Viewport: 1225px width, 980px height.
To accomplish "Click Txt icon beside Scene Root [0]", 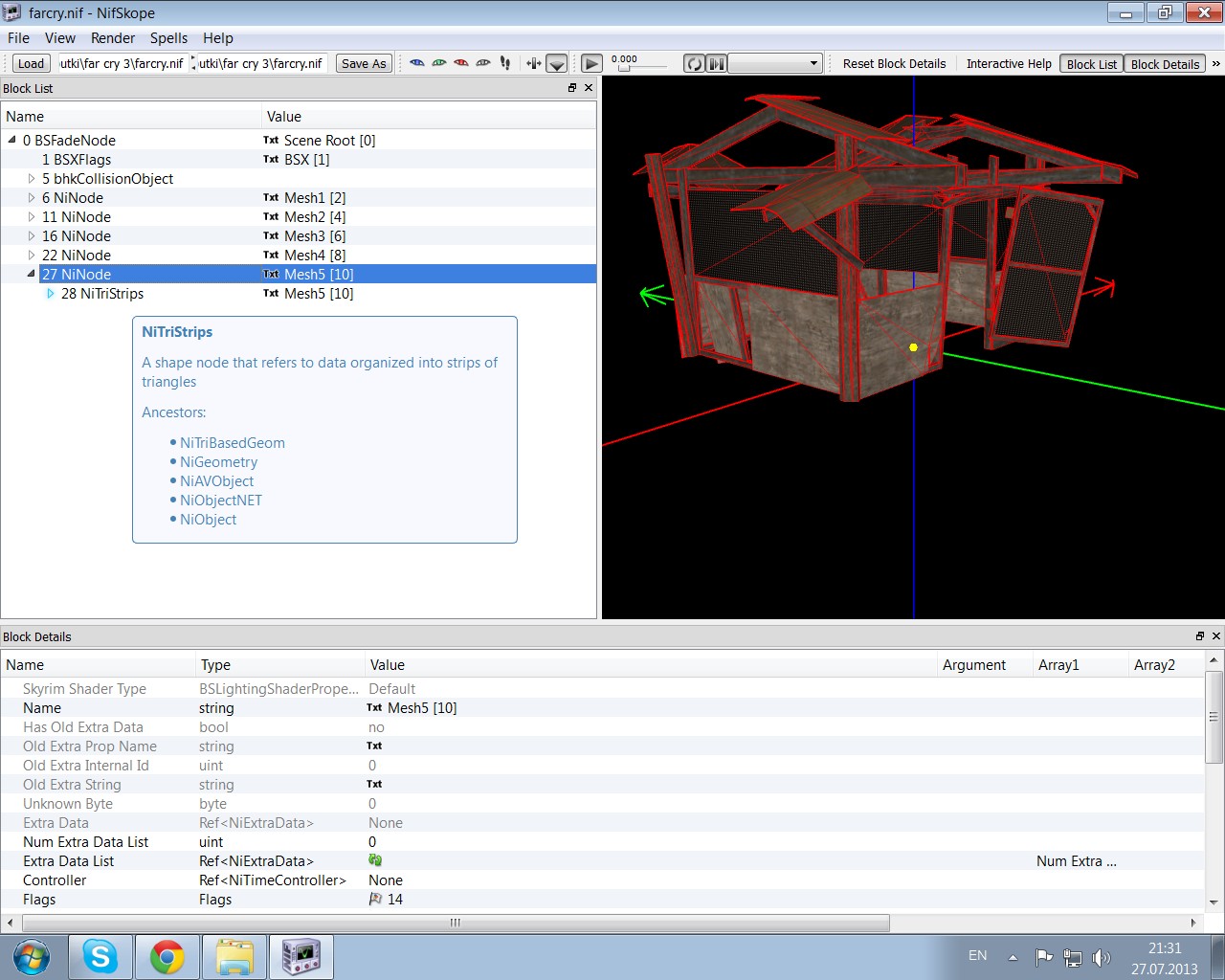I will pos(271,140).
